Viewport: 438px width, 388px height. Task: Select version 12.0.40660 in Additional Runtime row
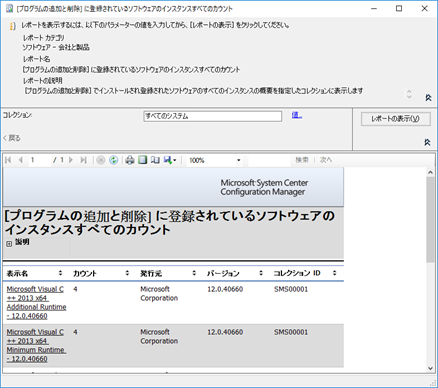[x=225, y=289]
